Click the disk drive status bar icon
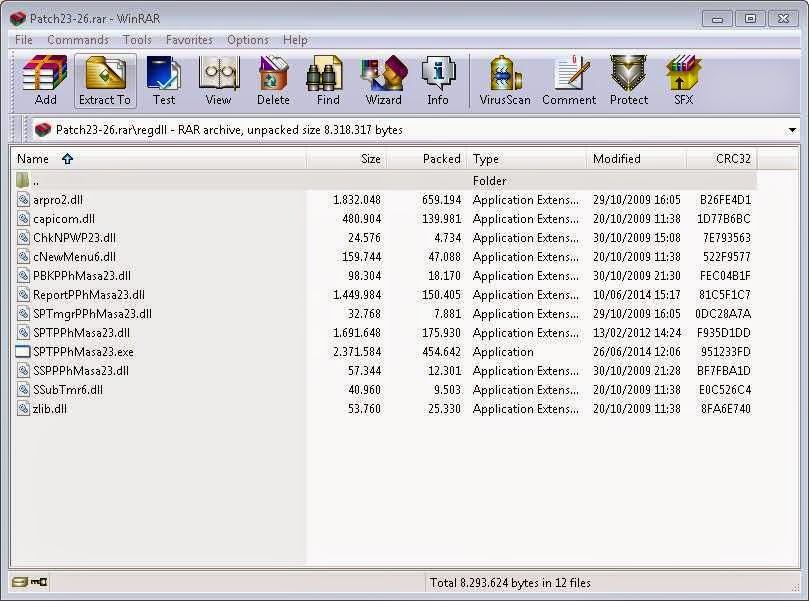 20,582
